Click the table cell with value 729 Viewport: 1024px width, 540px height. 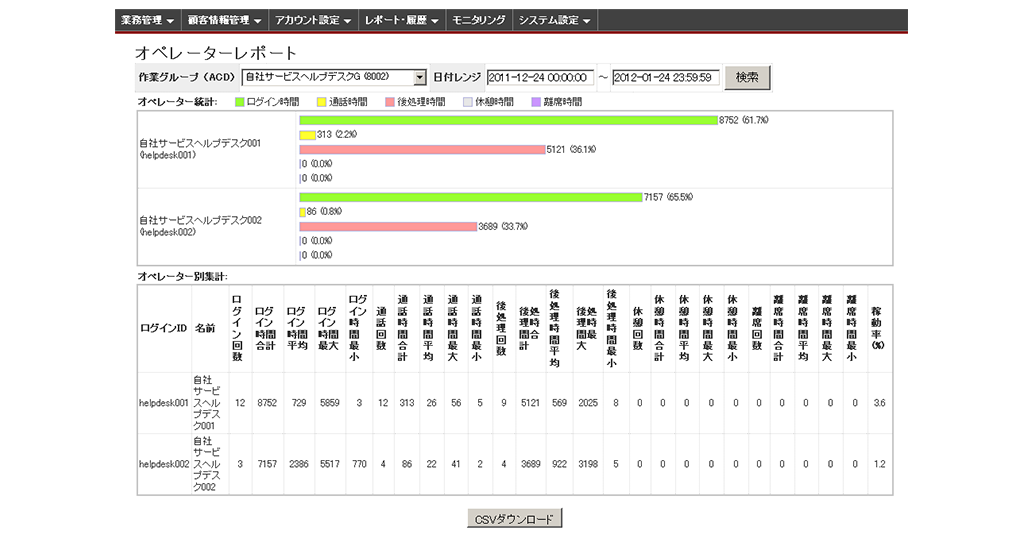click(299, 404)
